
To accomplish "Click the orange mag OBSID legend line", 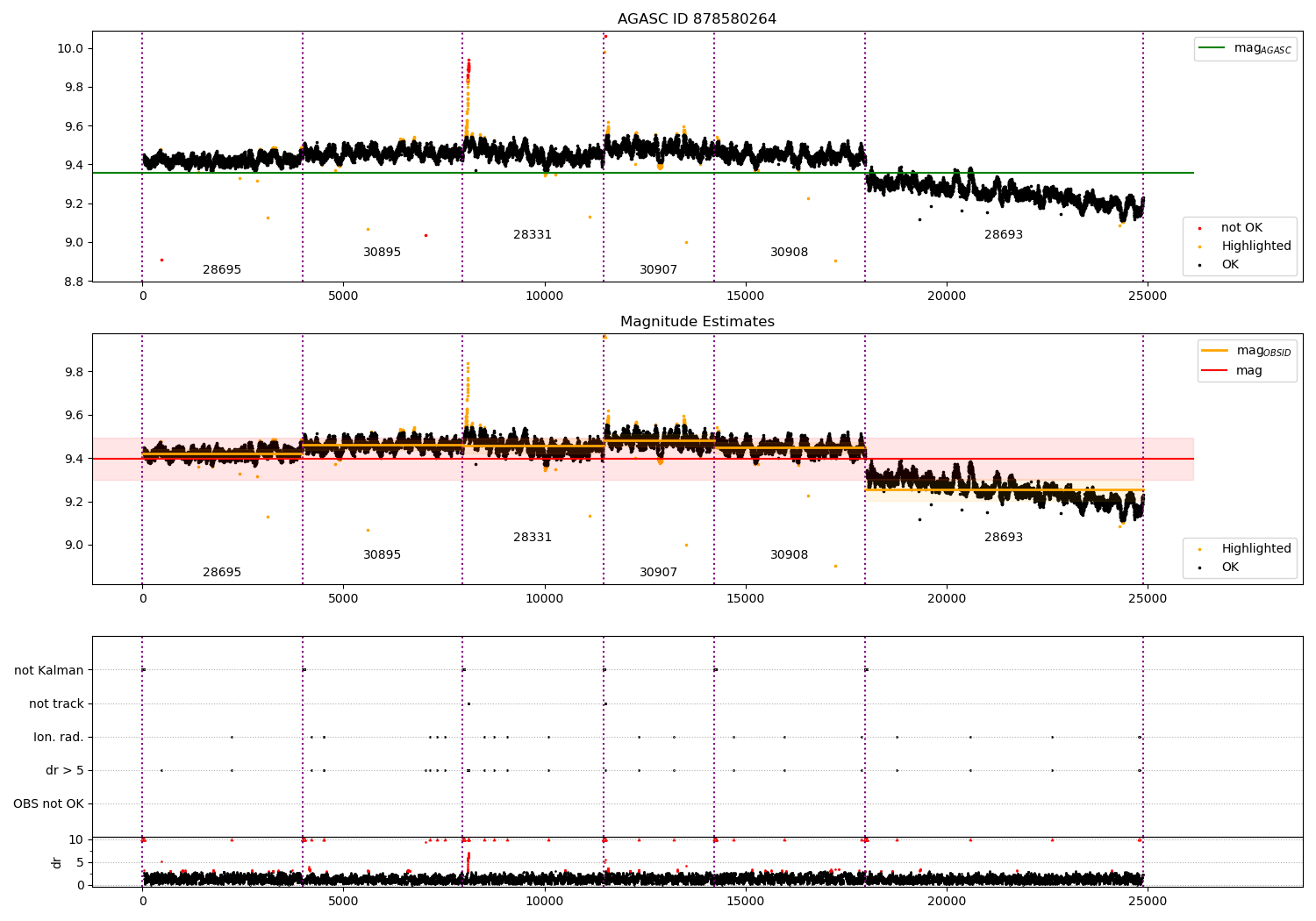I will click(x=1214, y=350).
